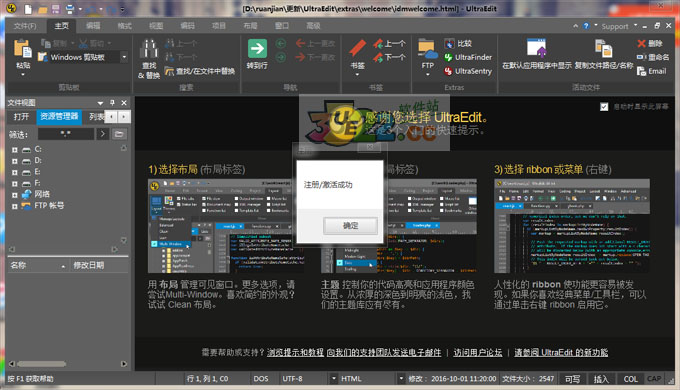Image resolution: width=680 pixels, height=390 pixels.
Task: Launch UltraFinder from Extras group
Action: 468,57
